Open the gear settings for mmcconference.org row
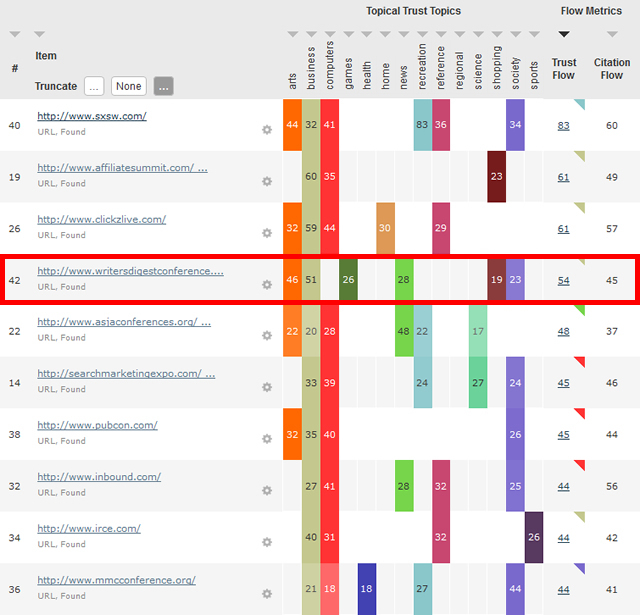 (x=267, y=593)
